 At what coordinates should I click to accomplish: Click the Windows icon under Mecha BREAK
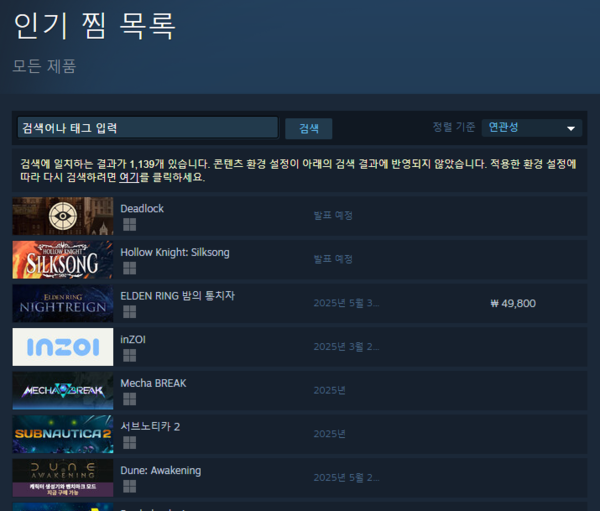[129, 399]
